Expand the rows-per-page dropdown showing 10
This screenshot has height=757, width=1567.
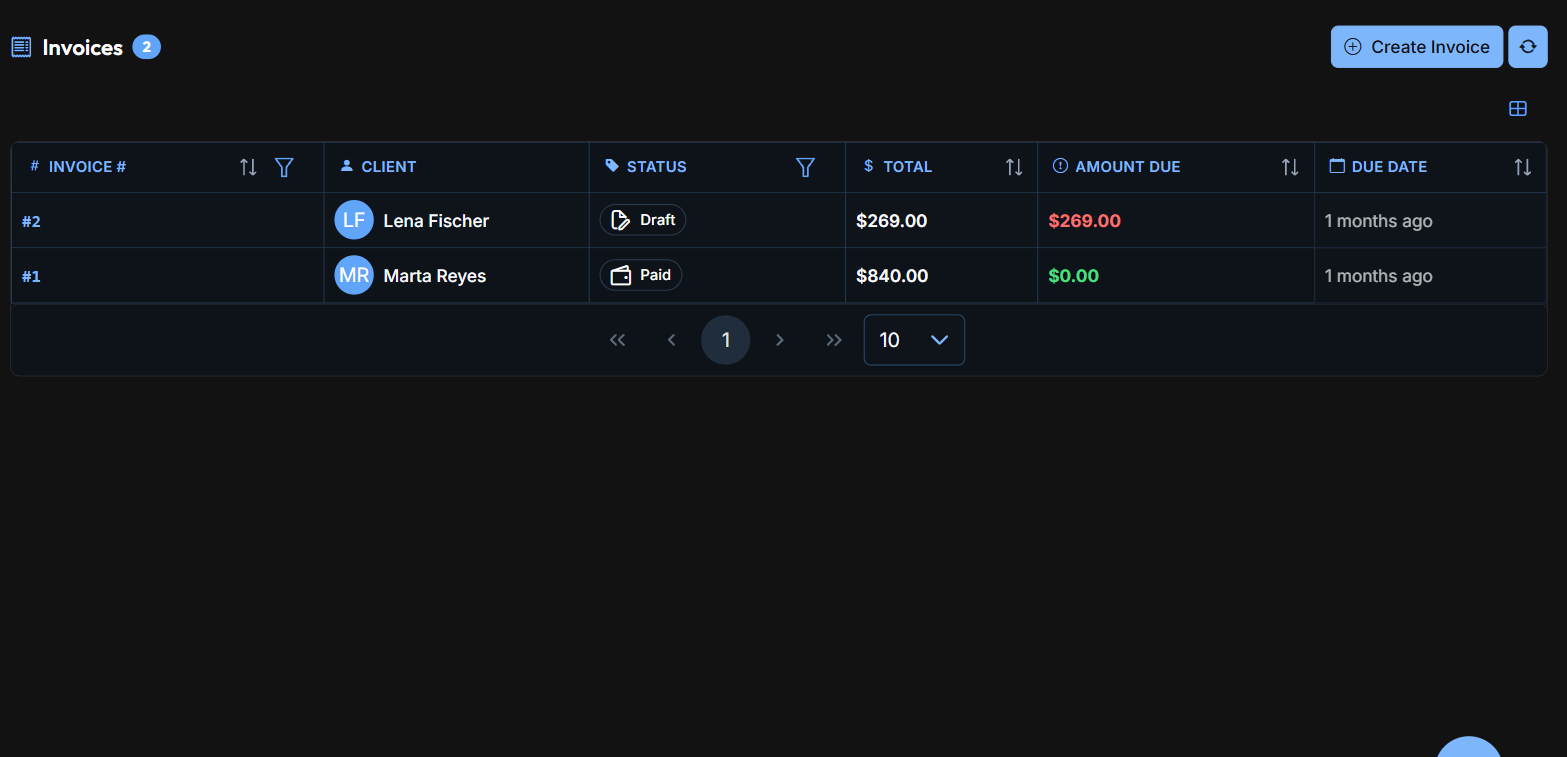914,340
